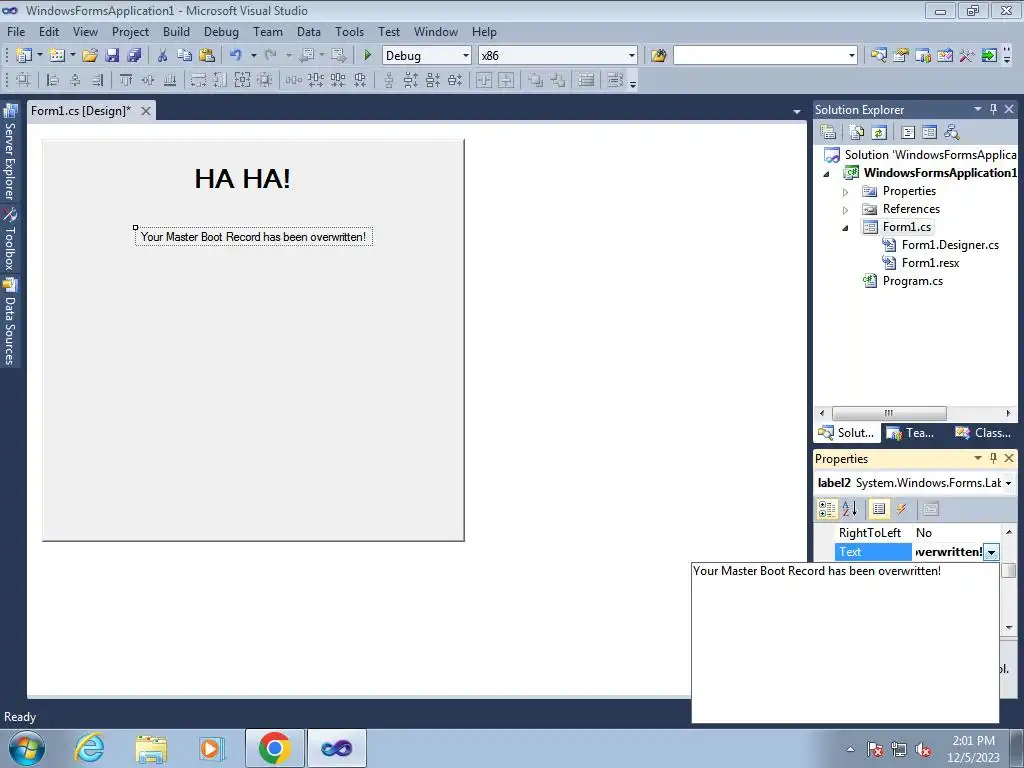
Task: Click the Align Lefts layout icon
Action: [53, 80]
